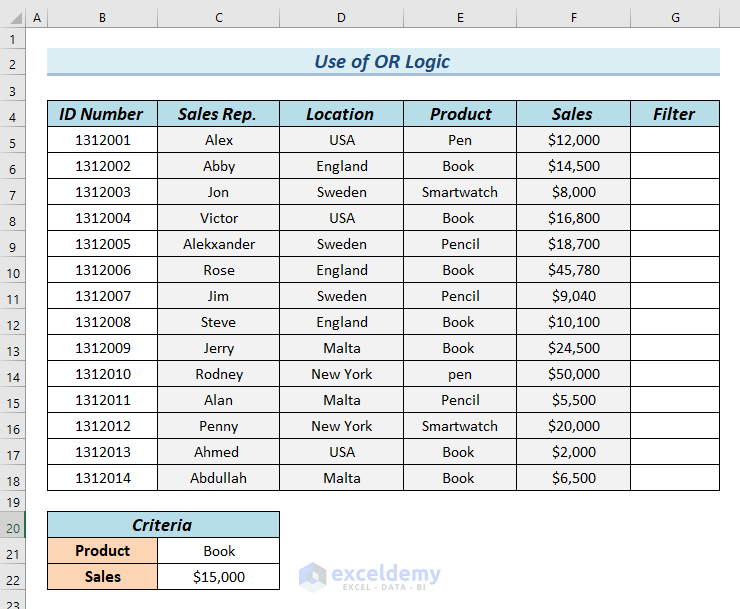Select sales value $8,000

pos(573,192)
